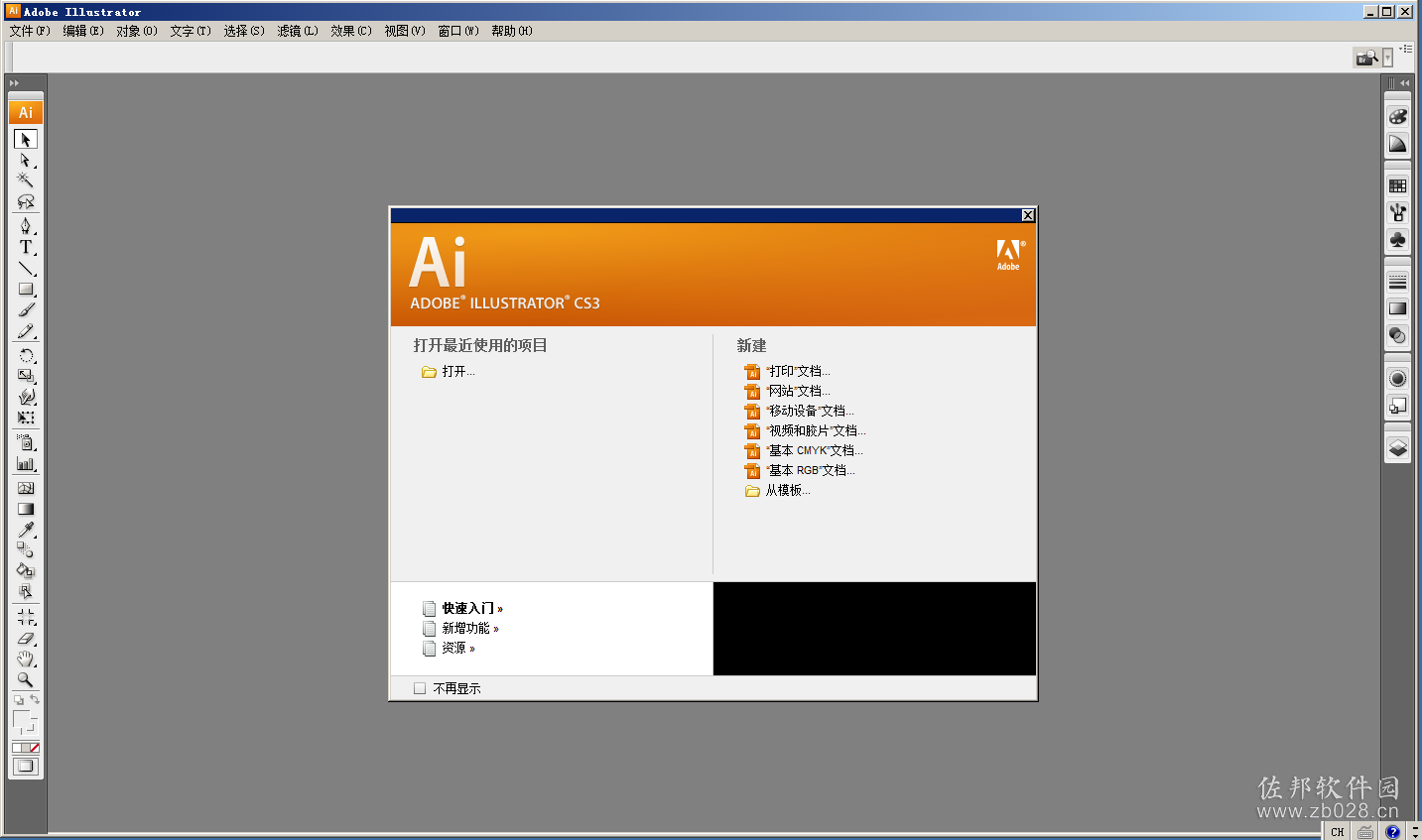Viewport: 1422px width, 840px height.
Task: Create a new 基本 CMYK 文档
Action: click(x=804, y=451)
